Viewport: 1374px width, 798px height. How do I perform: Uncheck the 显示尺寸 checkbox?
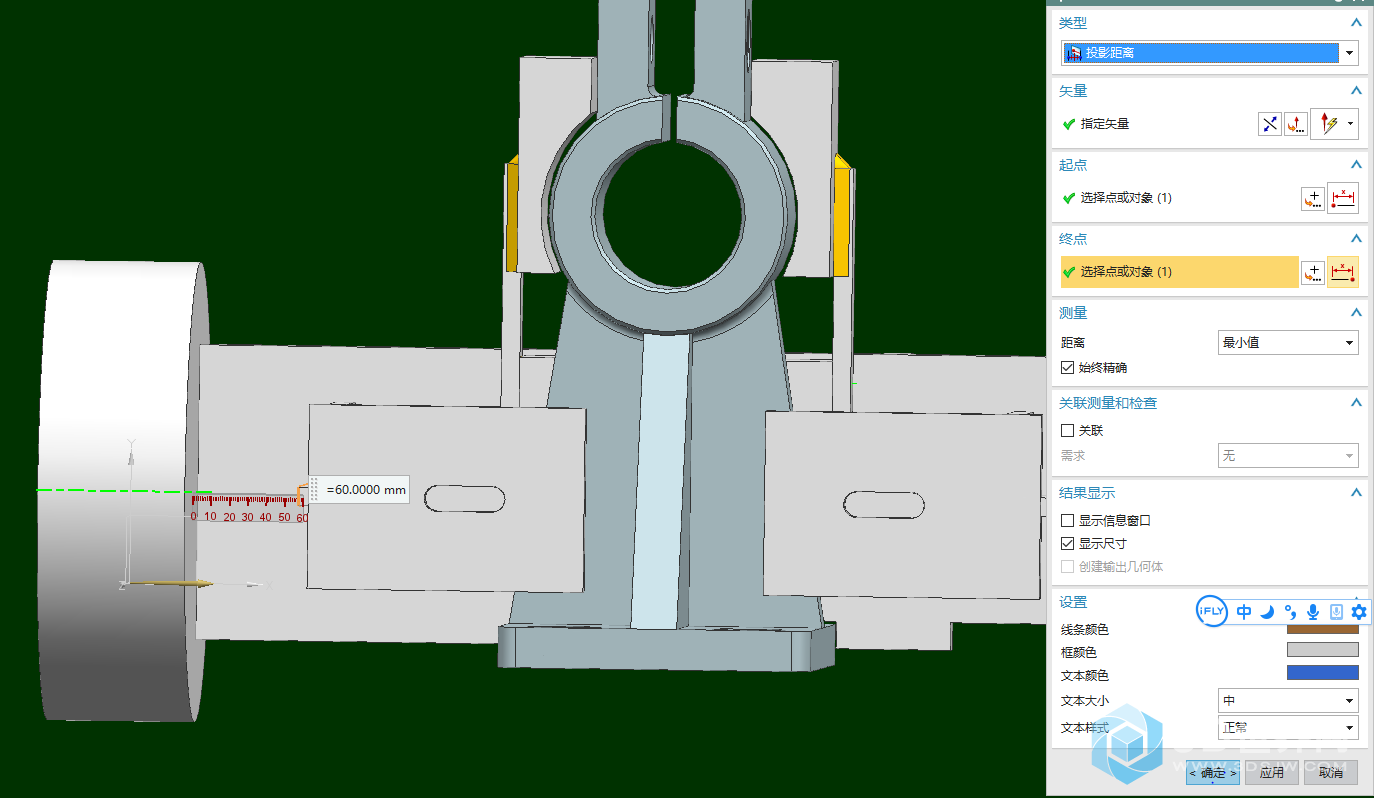[1067, 544]
